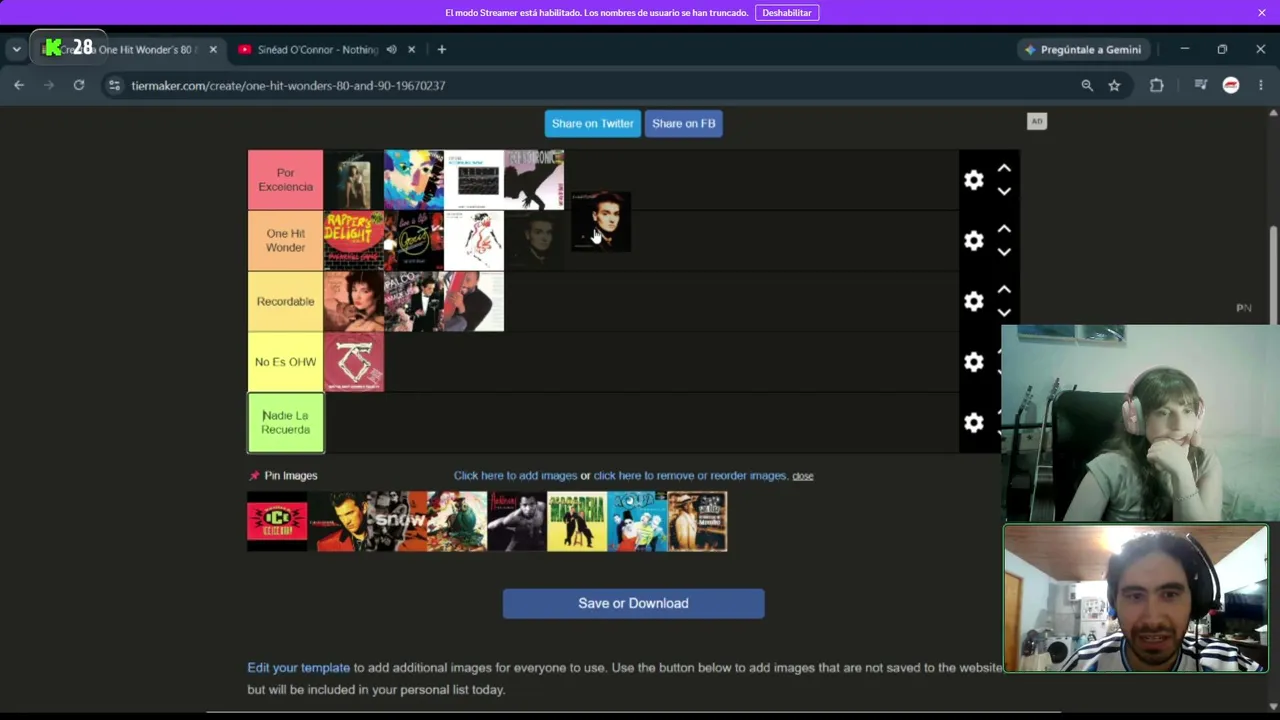
Task: Click the tiermaker.com address bar
Action: click(x=600, y=86)
